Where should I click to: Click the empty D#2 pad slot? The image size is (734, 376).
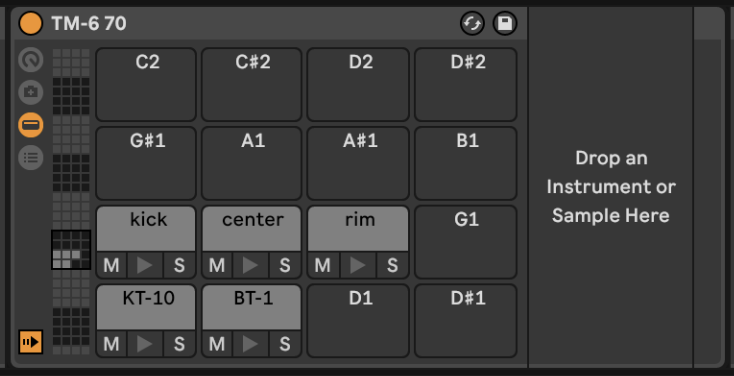pos(466,84)
